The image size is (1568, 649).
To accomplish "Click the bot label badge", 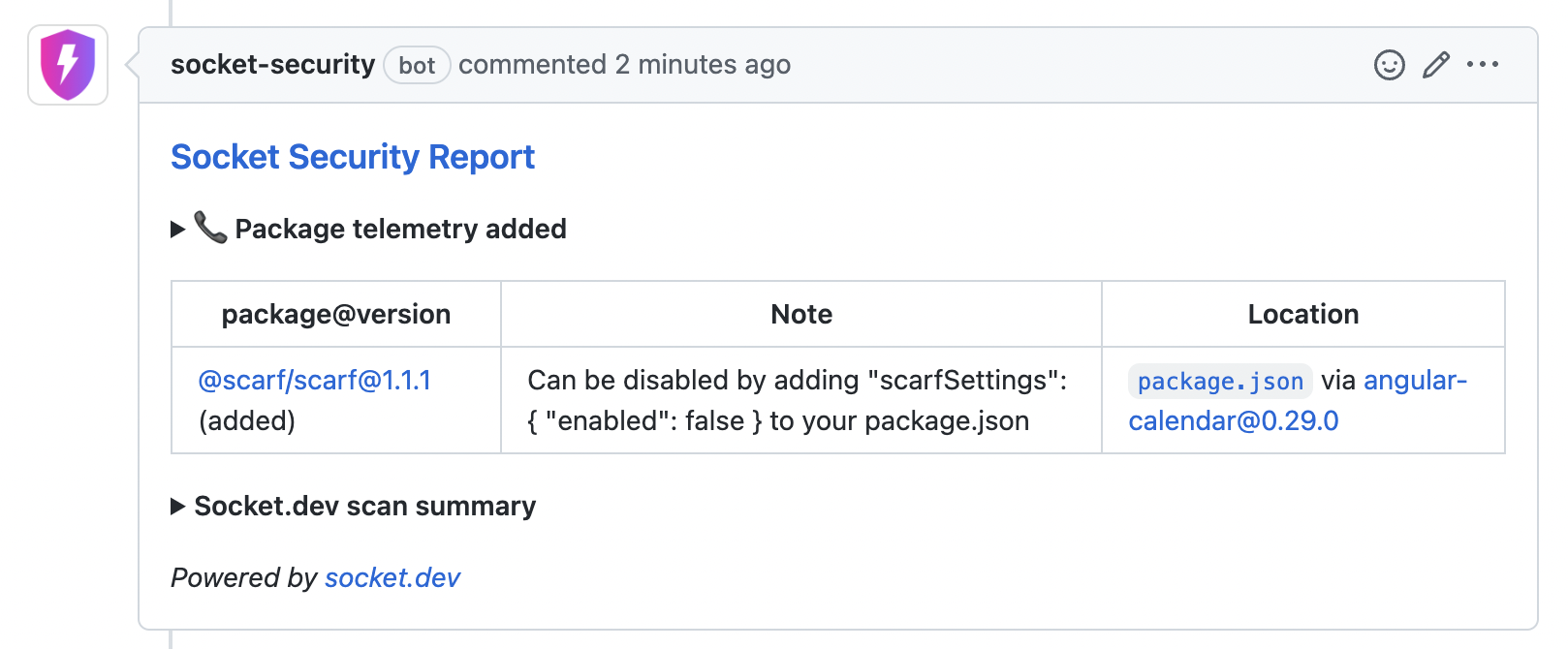I will pos(417,66).
